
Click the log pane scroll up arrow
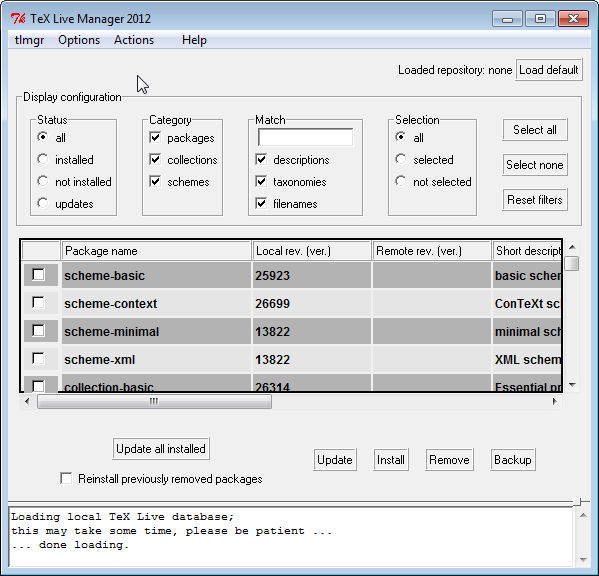pos(583,516)
